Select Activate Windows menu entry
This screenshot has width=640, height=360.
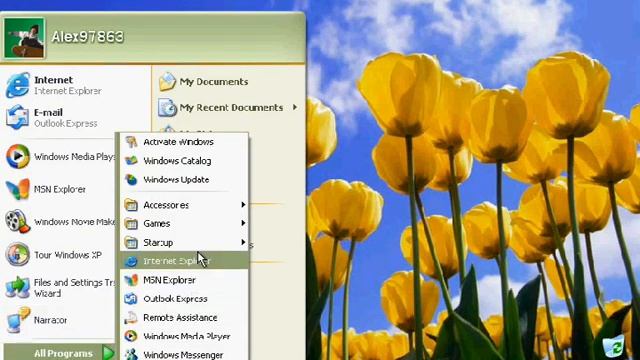184,142
